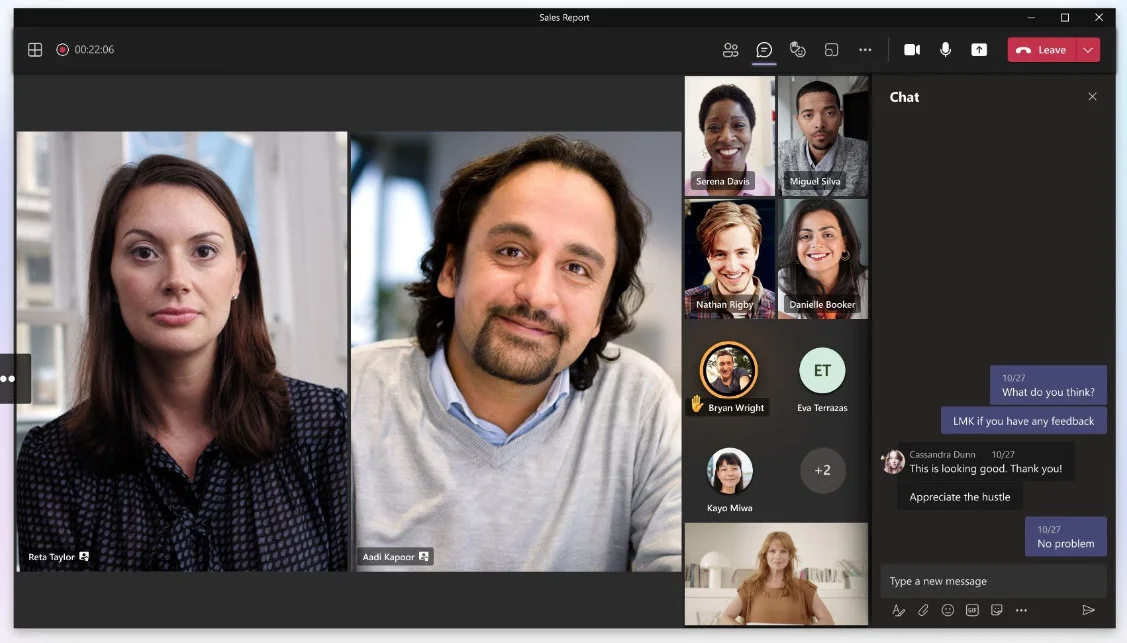
Task: Share your screen with the meeting
Action: click(x=979, y=49)
